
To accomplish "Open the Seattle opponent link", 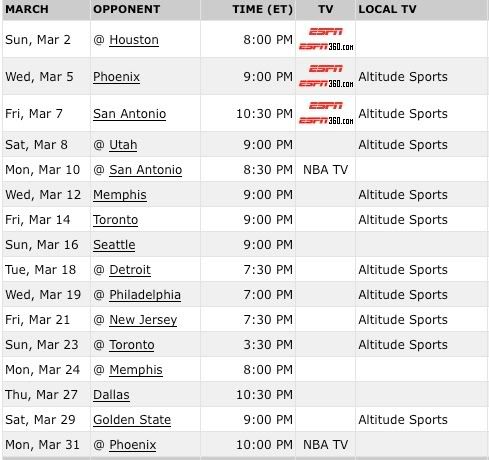I will click(x=114, y=245).
